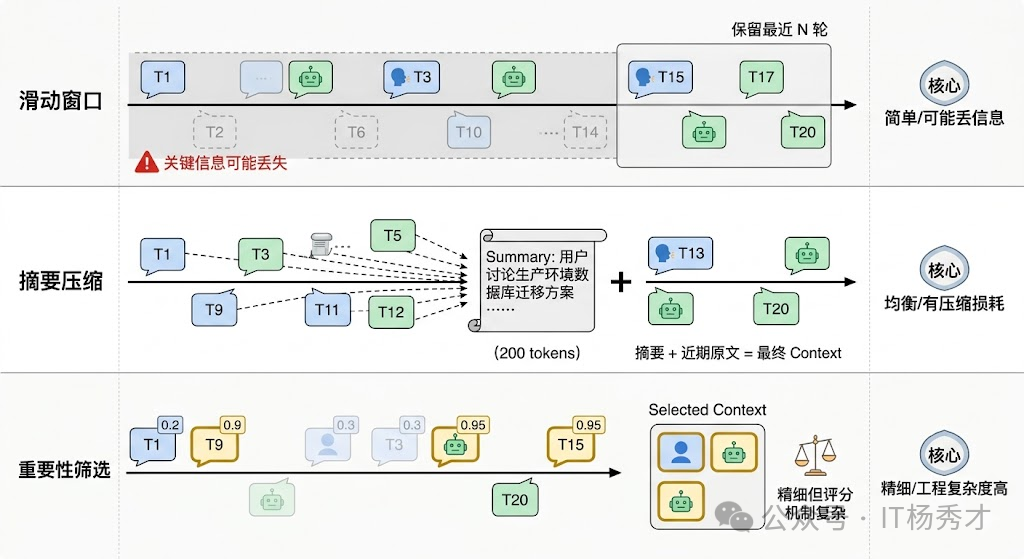Select the blue T11 bubble
Screen dimensions: 1024x559
tap(328, 309)
